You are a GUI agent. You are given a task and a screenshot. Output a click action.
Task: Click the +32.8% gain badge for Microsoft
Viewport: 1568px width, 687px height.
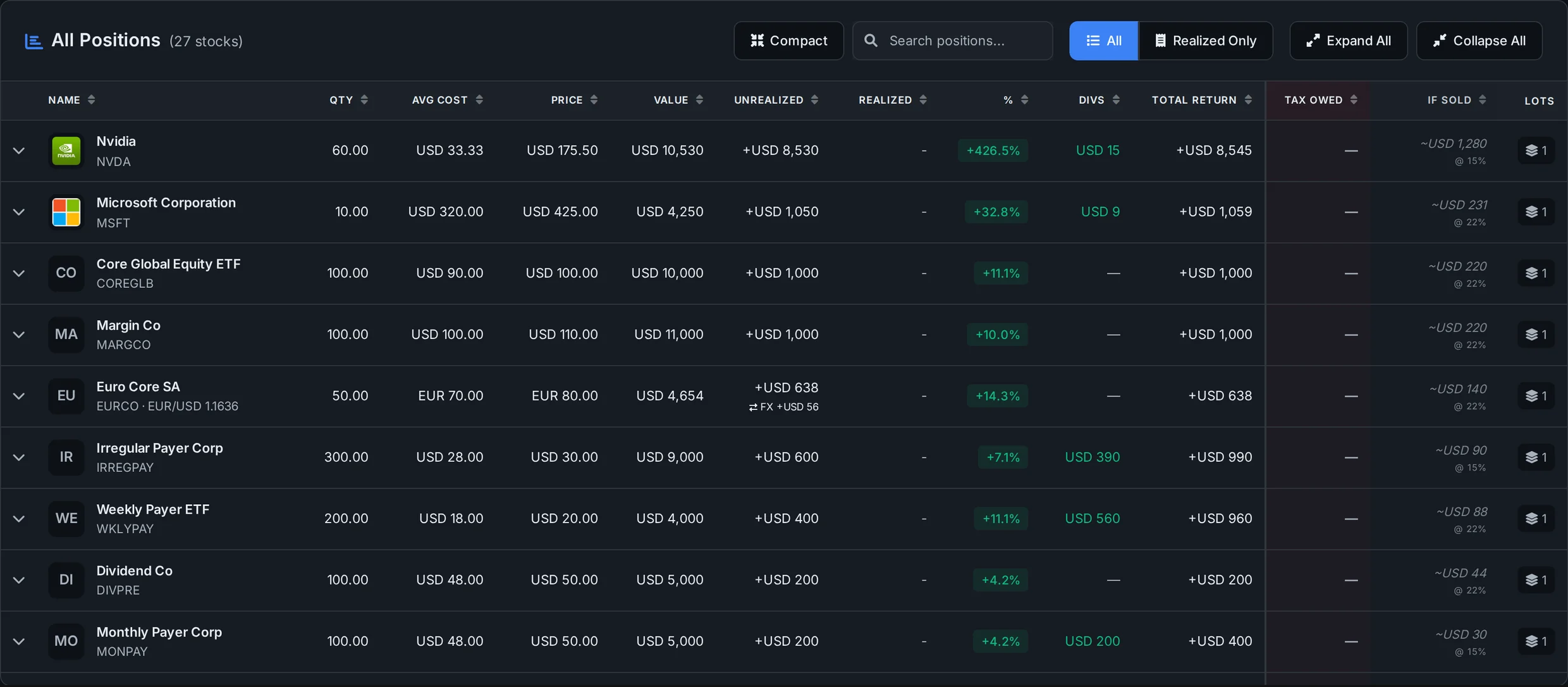tap(996, 212)
